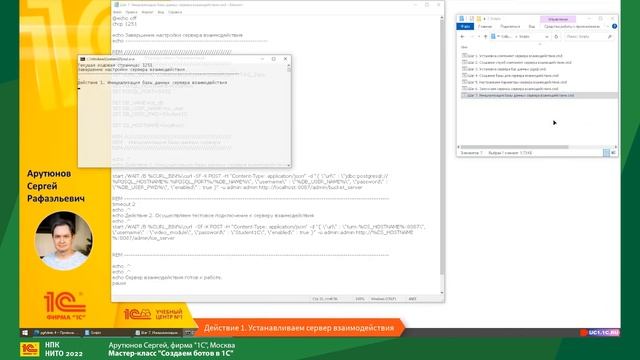The image size is (640, 360).
Task: Click the Notepad vertical scrollbar
Action: coord(442,147)
